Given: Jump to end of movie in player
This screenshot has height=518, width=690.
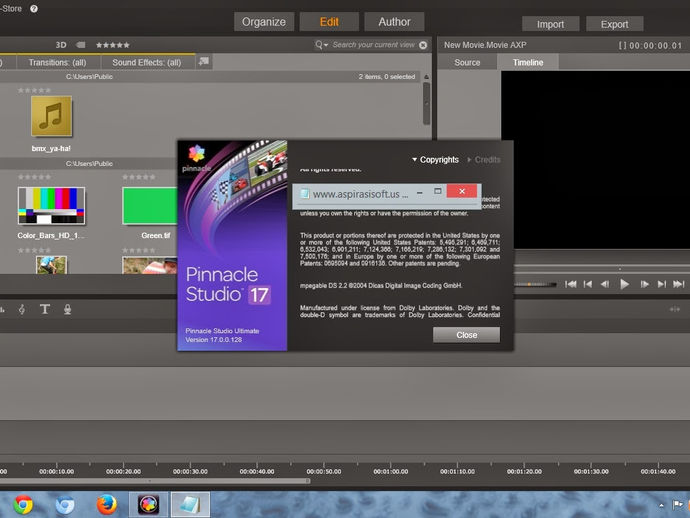Looking at the screenshot, I should click(679, 284).
